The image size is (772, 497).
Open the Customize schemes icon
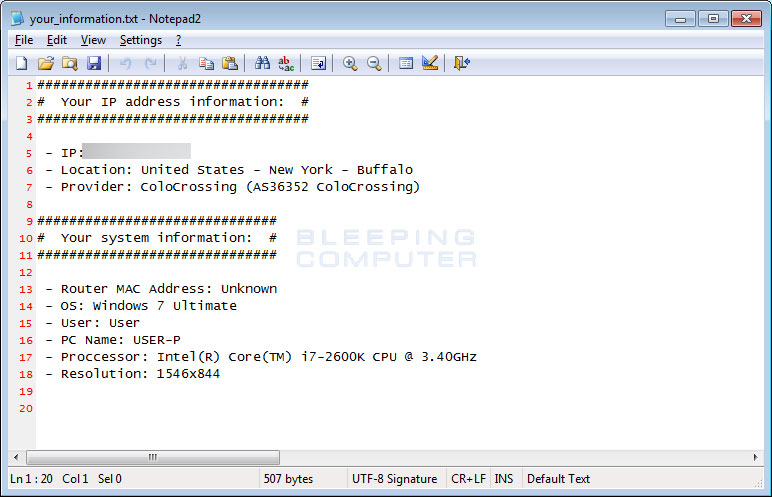(430, 63)
